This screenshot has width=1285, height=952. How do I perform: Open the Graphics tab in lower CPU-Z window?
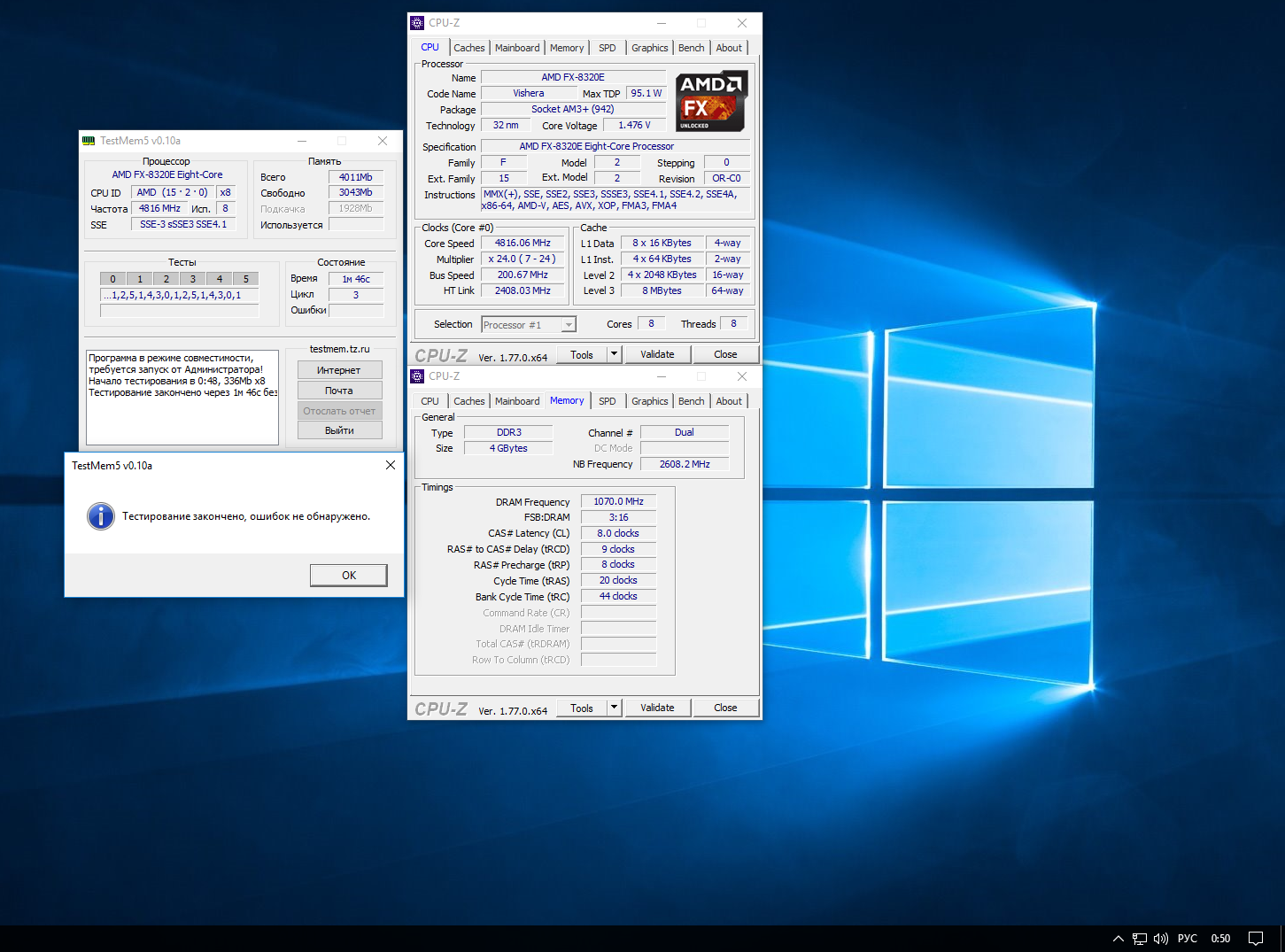[x=650, y=401]
